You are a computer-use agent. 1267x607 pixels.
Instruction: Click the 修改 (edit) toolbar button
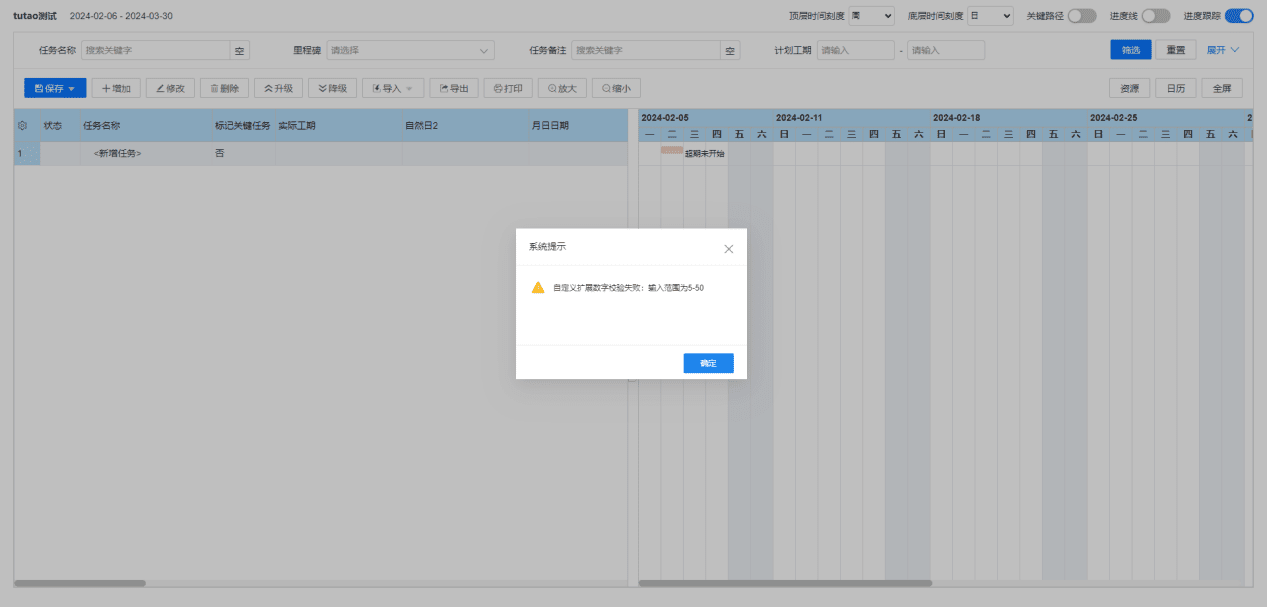tap(170, 88)
